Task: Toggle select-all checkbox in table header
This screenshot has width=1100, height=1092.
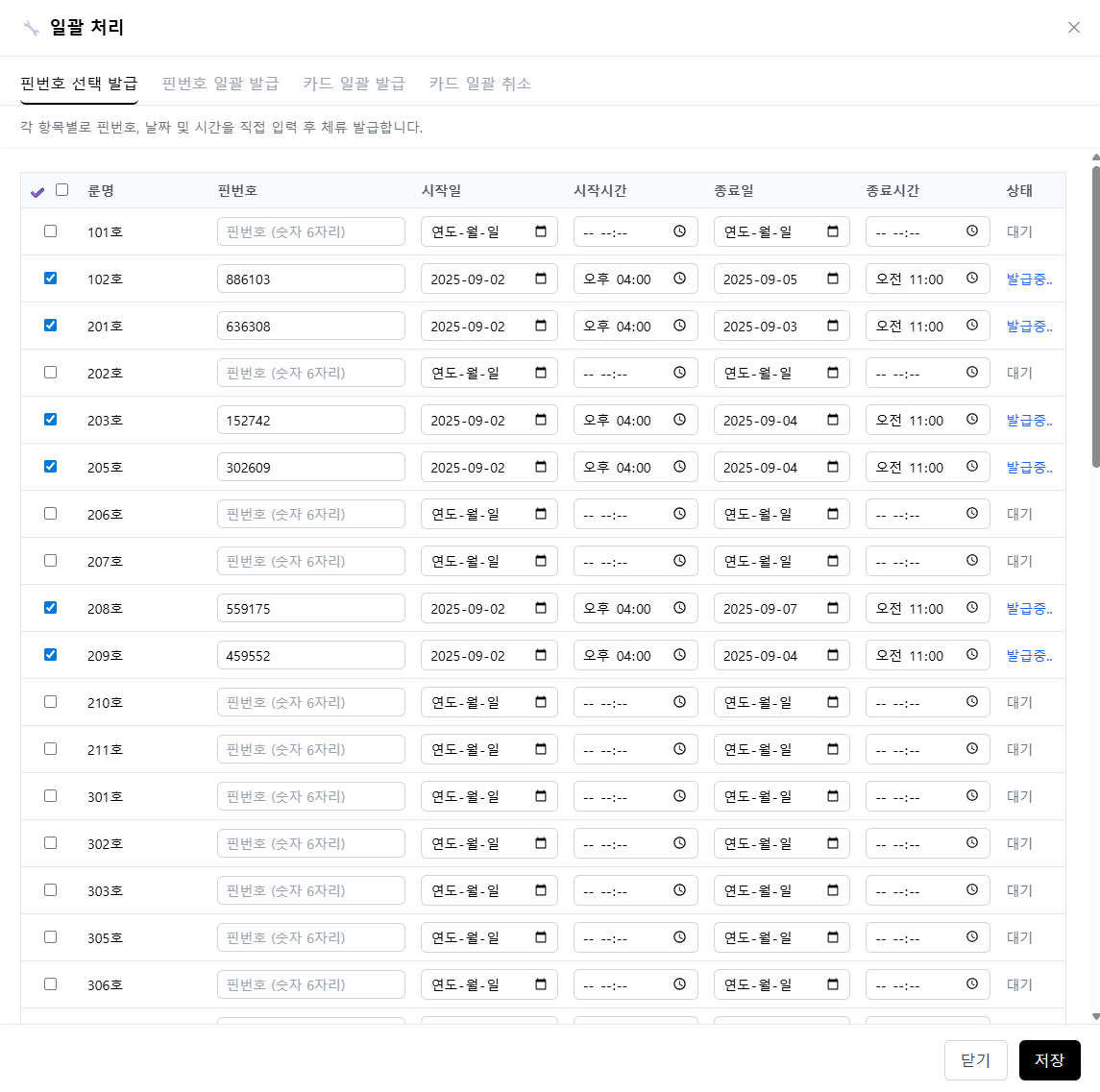Action: coord(62,190)
